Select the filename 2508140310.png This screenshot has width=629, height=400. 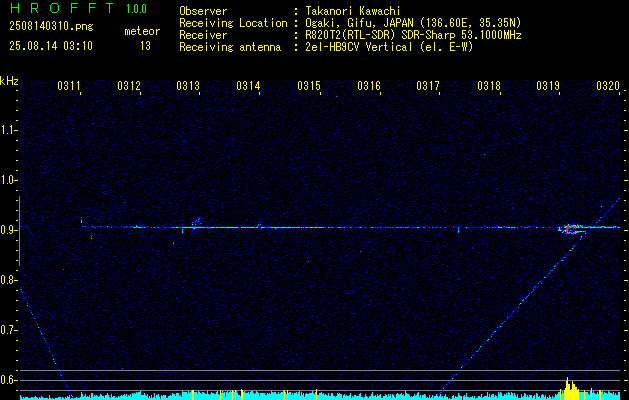pos(51,26)
